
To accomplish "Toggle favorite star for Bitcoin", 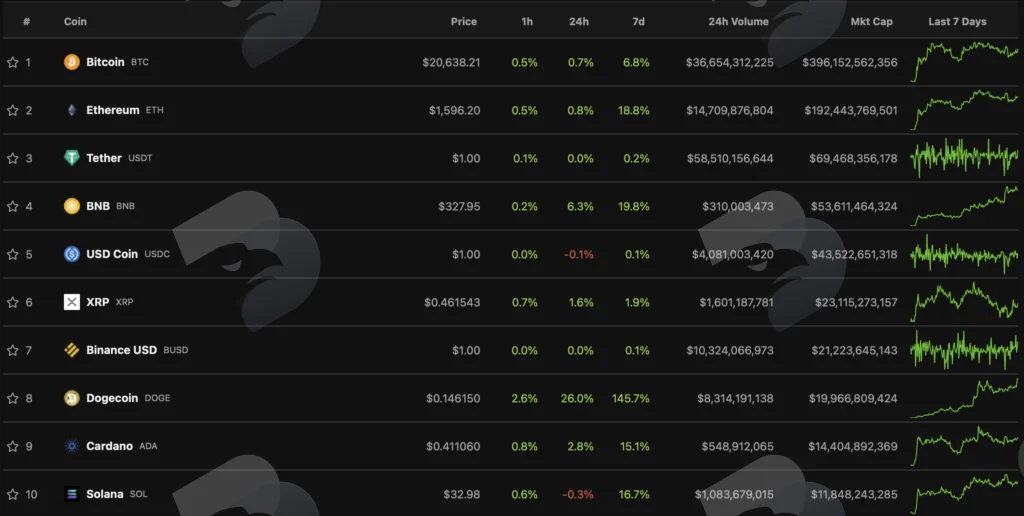I will coord(12,62).
